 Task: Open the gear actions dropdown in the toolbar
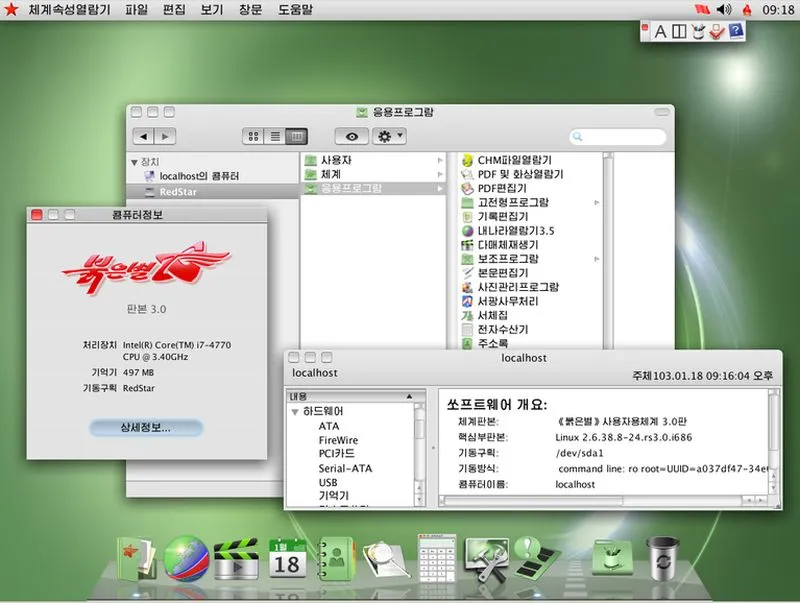386,135
